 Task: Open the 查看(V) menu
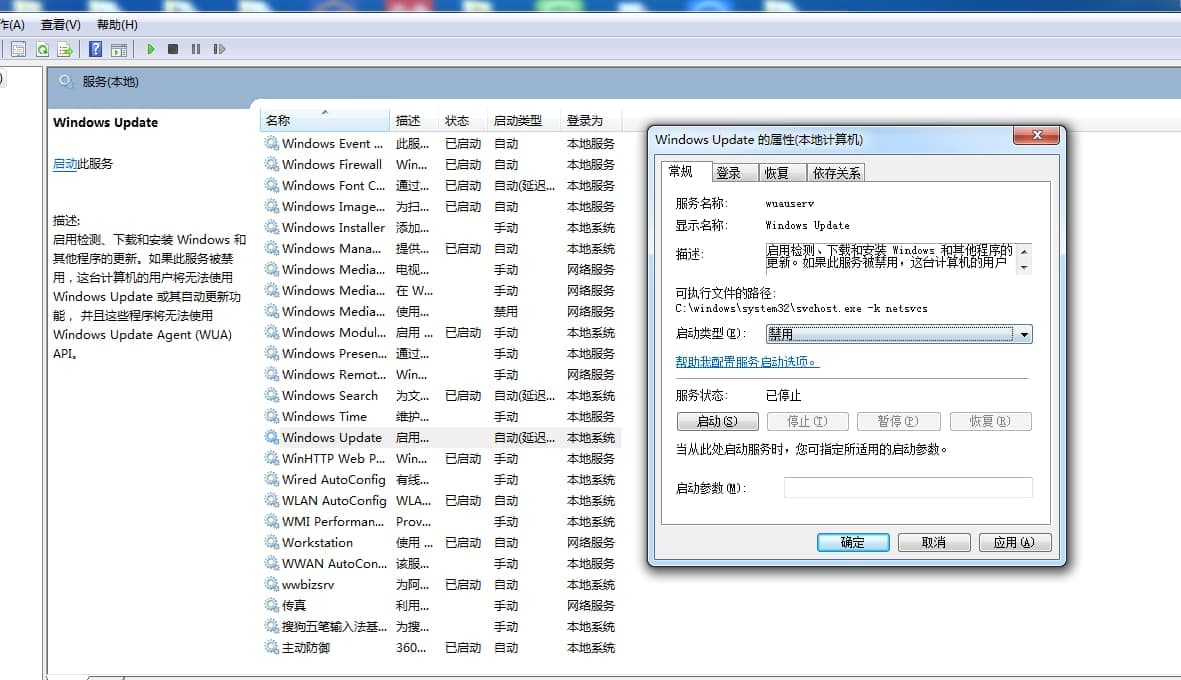60,25
